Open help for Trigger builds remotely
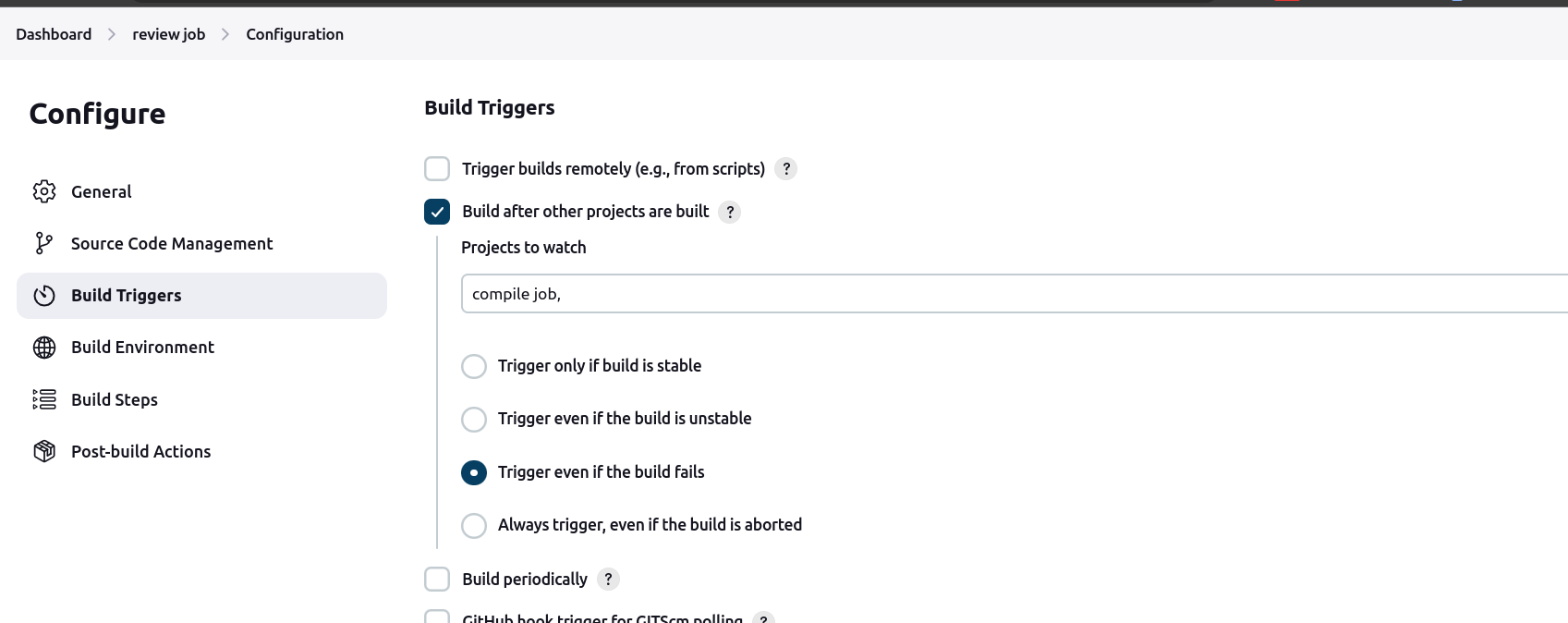1568x623 pixels. tap(786, 168)
